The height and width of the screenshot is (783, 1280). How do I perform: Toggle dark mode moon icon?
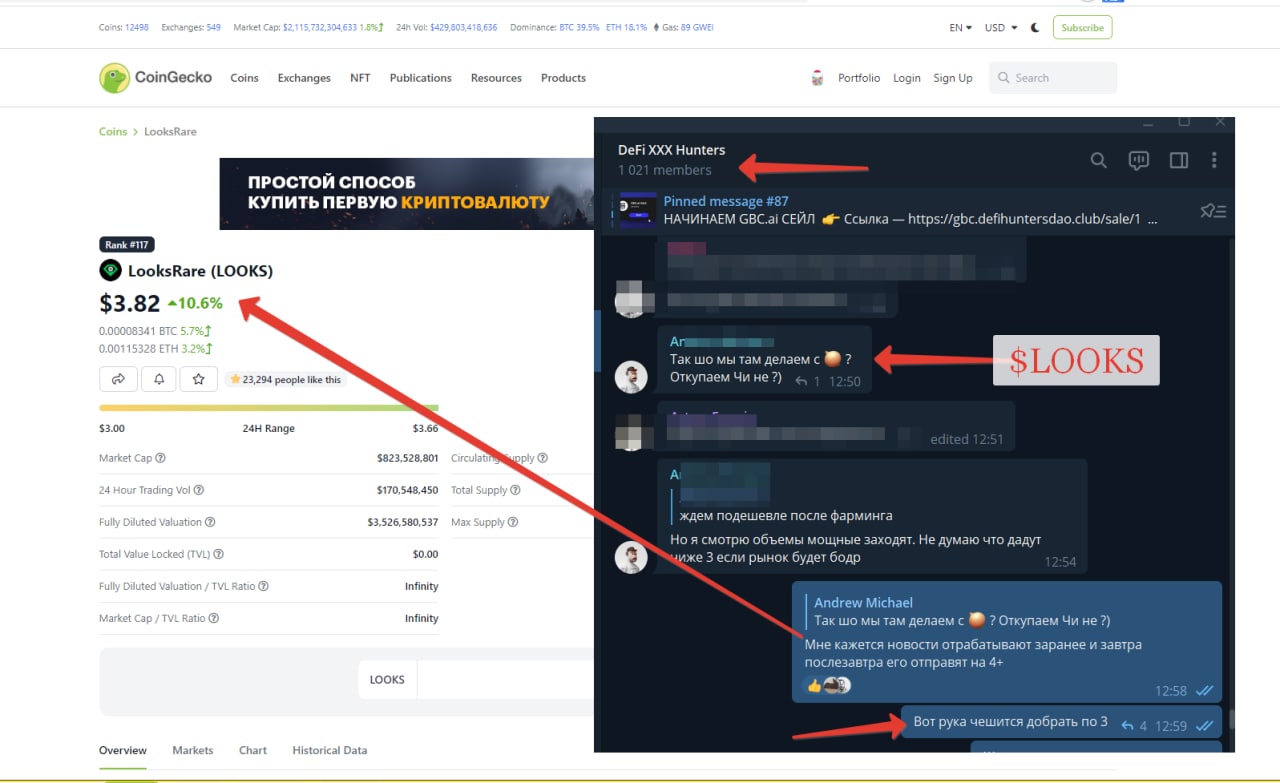[x=1035, y=28]
